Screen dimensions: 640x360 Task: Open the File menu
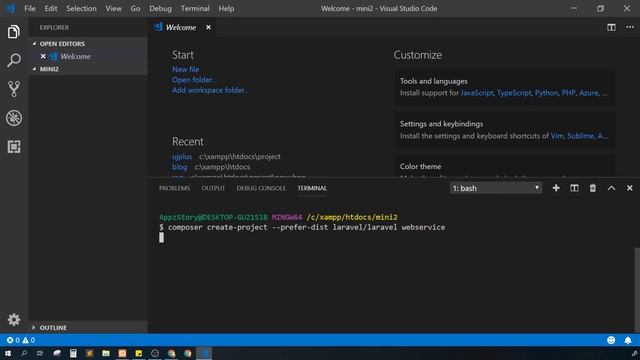click(x=30, y=8)
